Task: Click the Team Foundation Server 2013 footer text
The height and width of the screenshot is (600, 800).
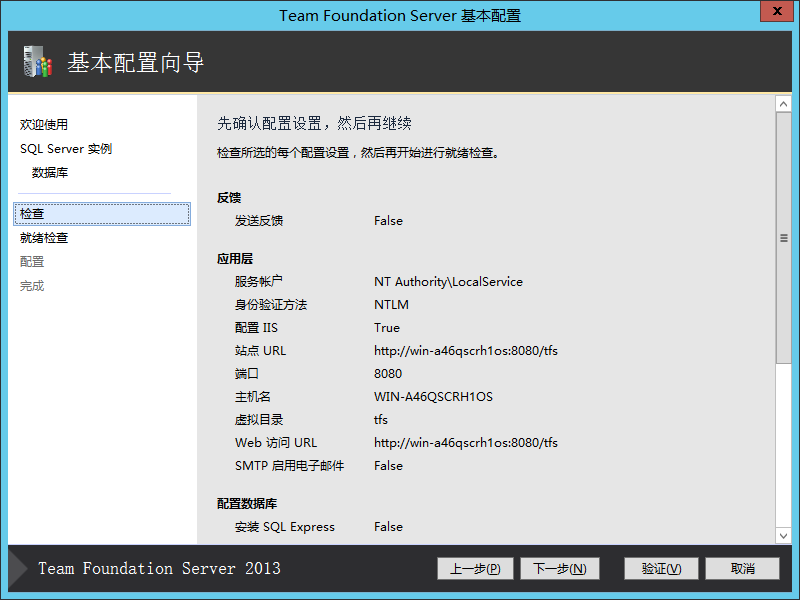Action: pyautogui.click(x=159, y=568)
